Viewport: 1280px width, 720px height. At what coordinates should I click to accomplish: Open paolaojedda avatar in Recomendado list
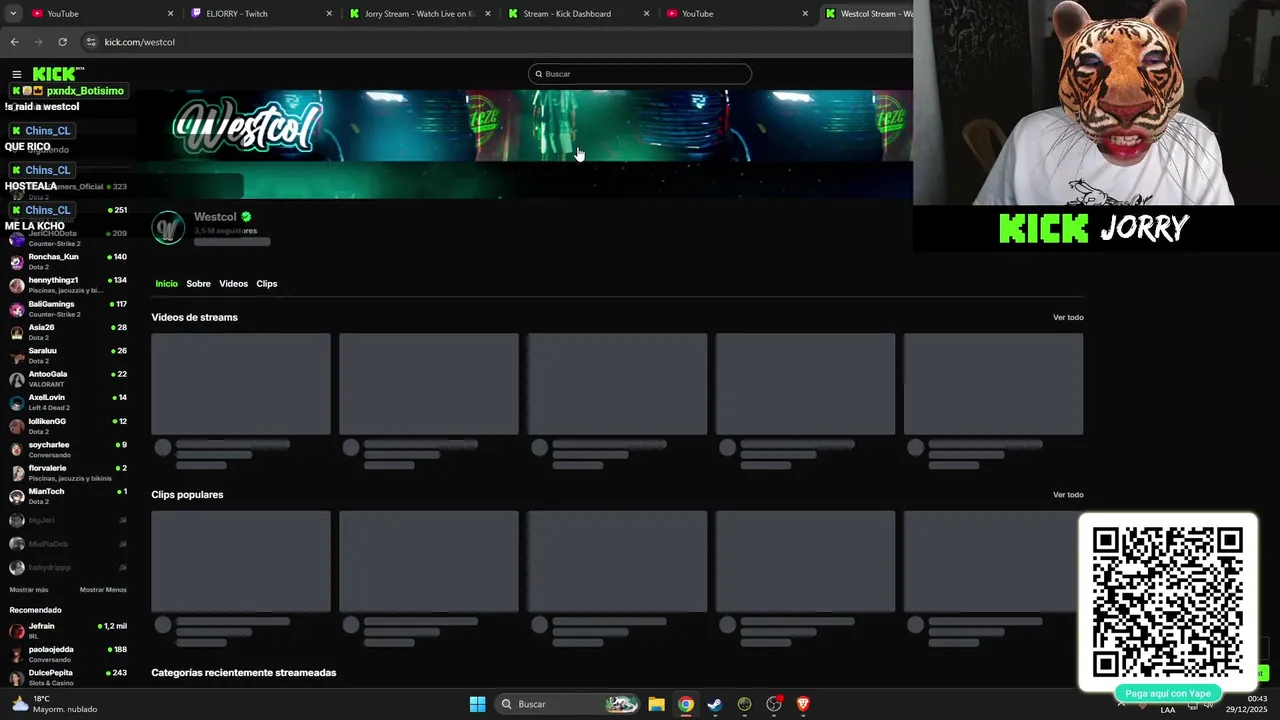coord(17,654)
